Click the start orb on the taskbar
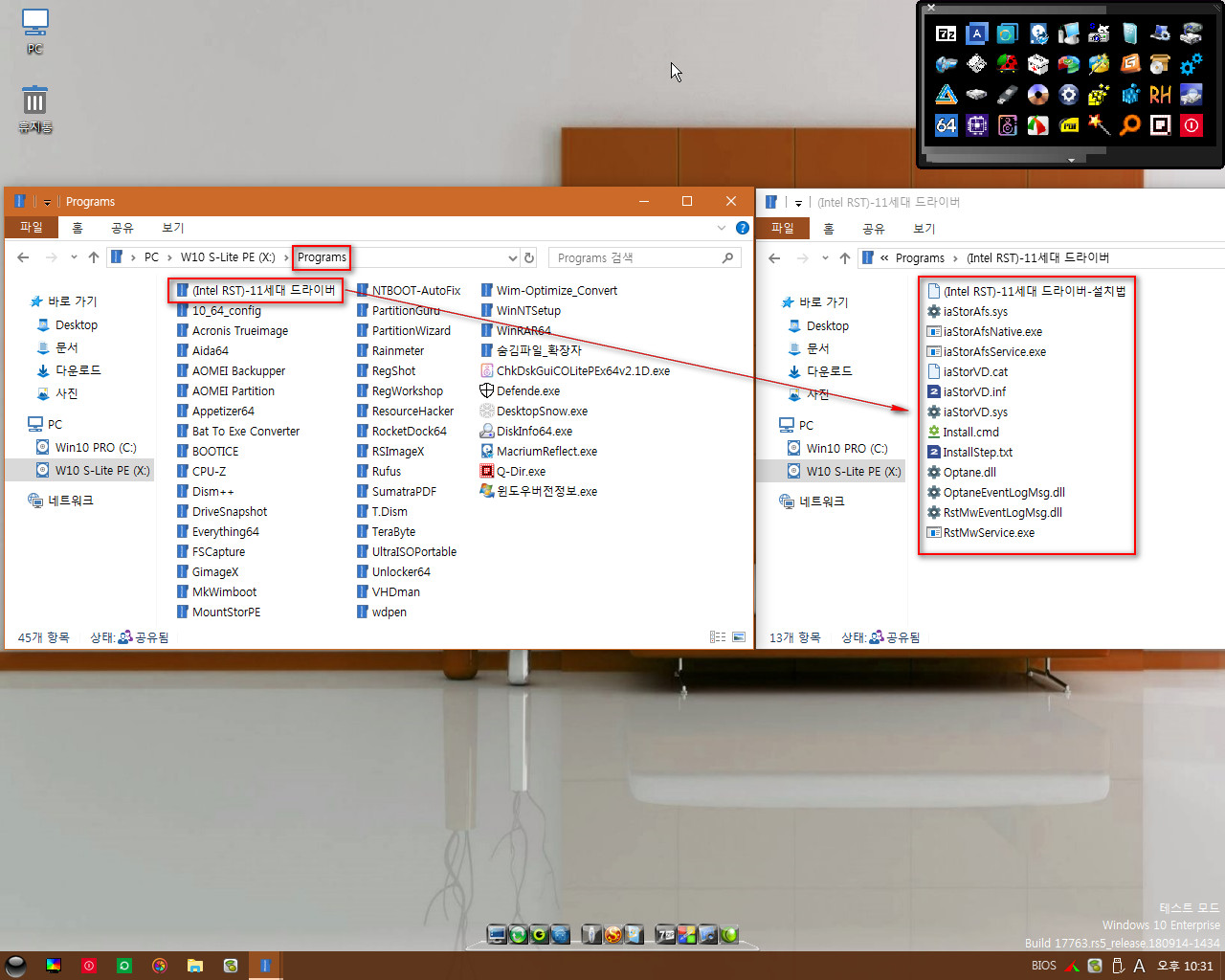The width and height of the screenshot is (1225, 980). [x=16, y=966]
